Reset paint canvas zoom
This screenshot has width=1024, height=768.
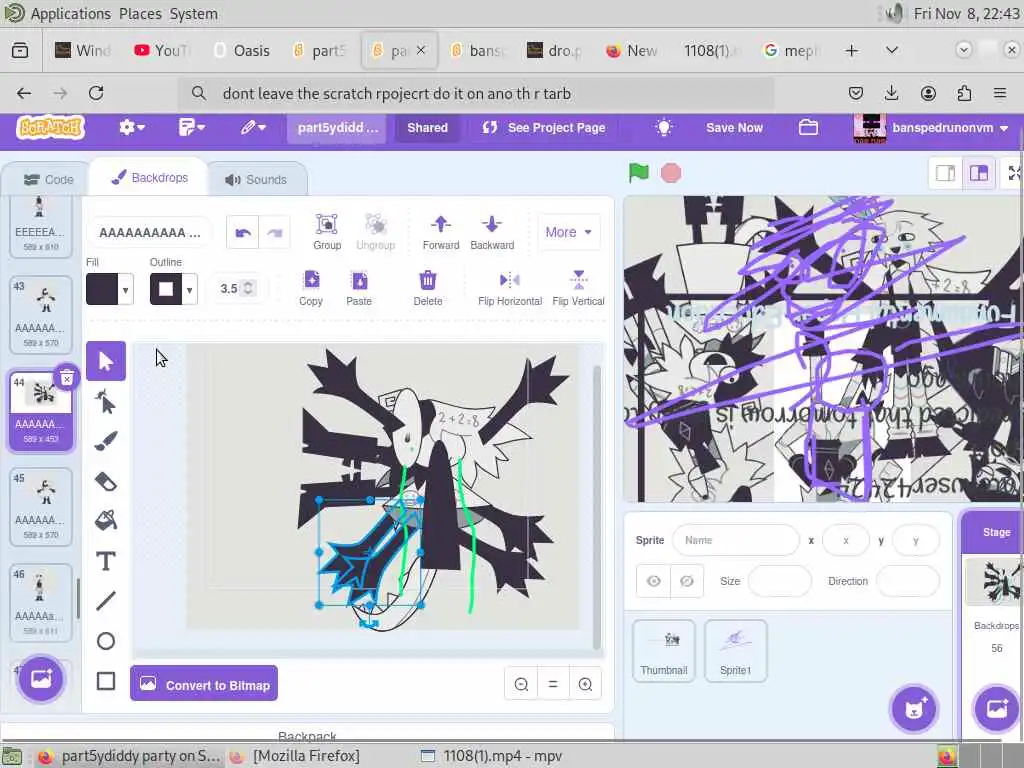tap(552, 684)
